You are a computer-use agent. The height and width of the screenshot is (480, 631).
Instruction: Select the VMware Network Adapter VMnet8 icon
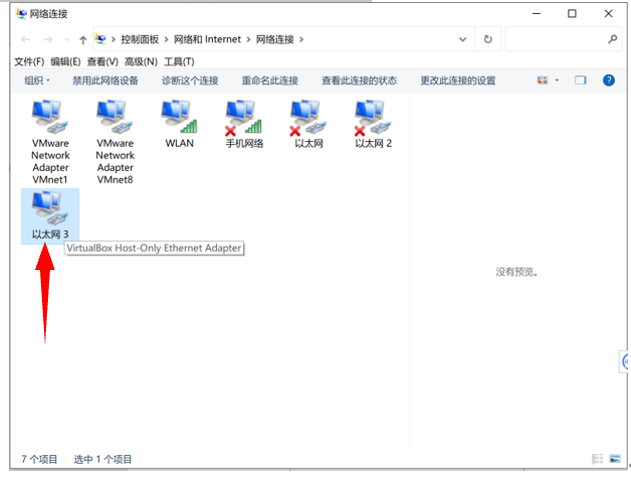coord(115,117)
